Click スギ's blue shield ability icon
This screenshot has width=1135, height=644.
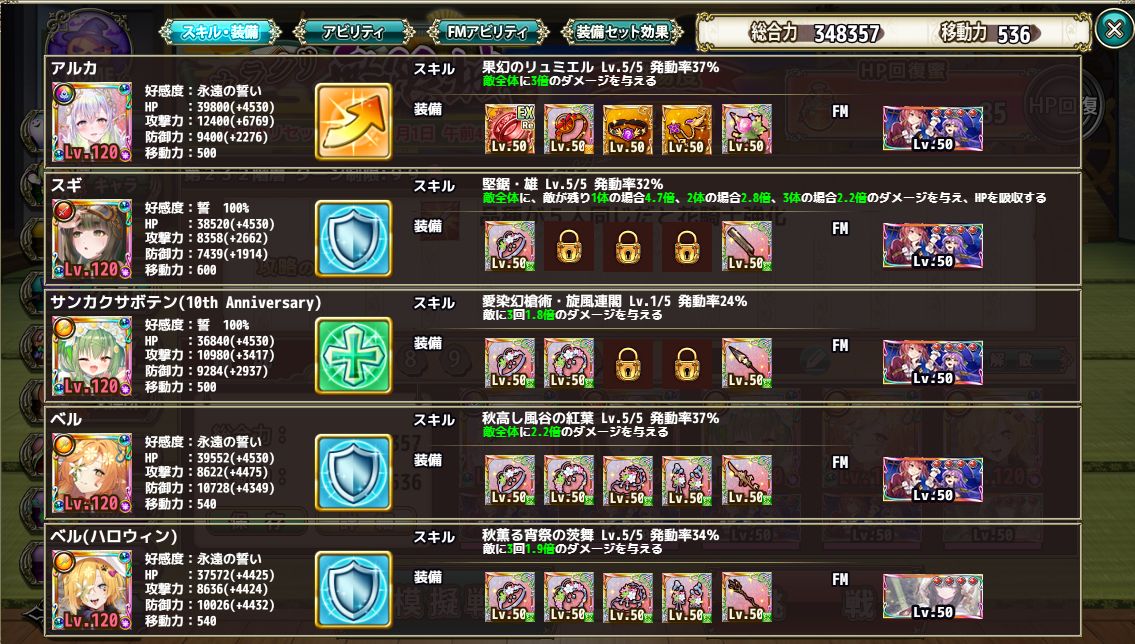[x=353, y=239]
